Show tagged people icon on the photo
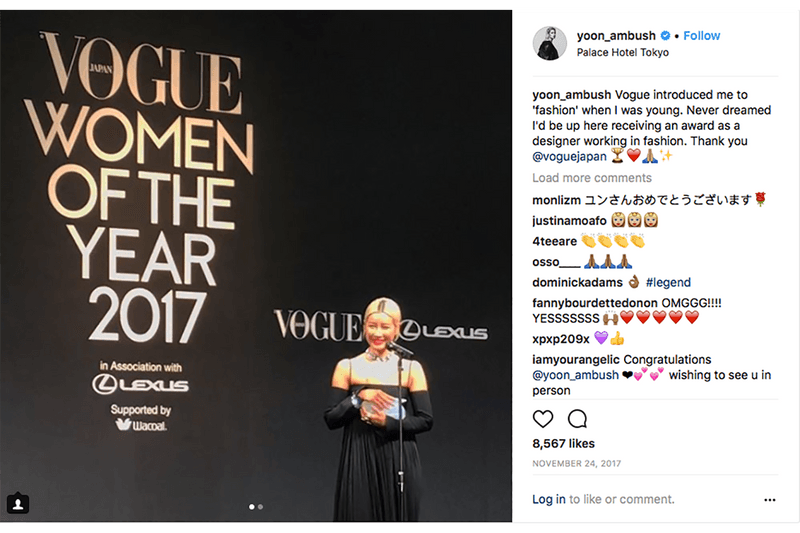Viewport: 800px width, 533px height. 17,503
